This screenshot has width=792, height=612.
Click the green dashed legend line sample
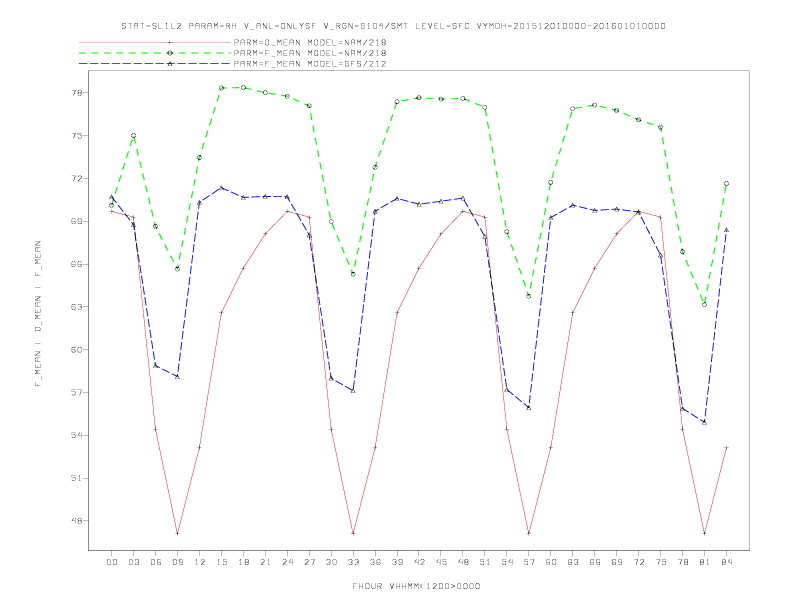point(155,53)
